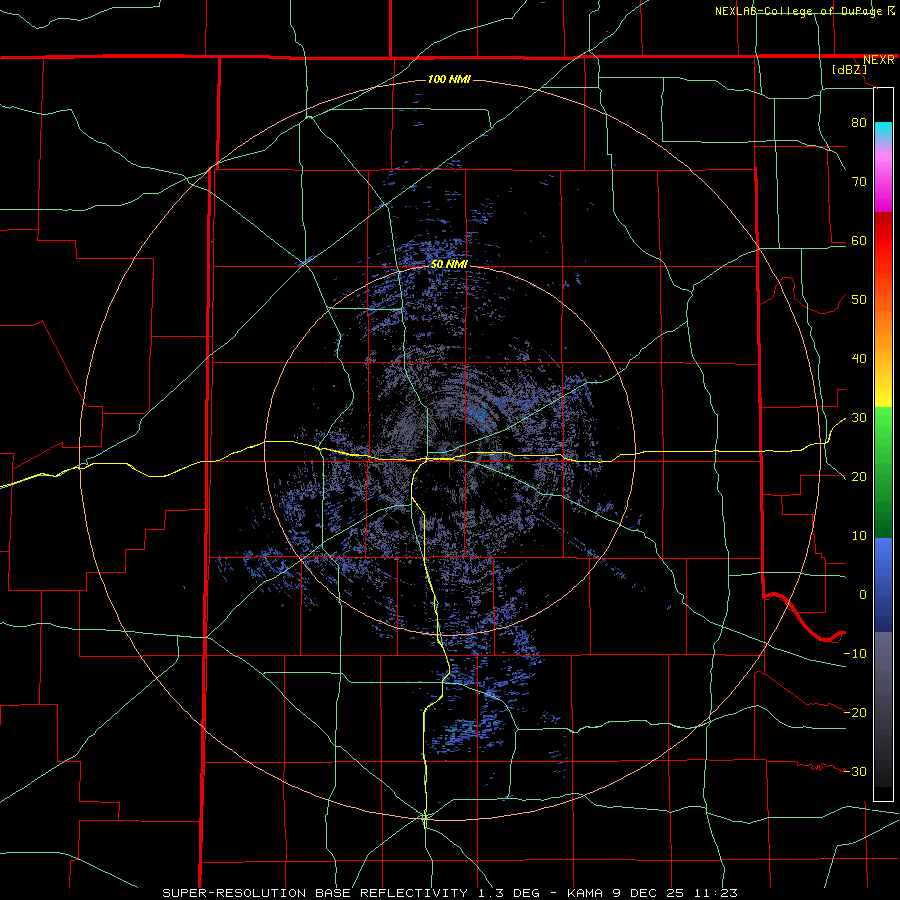Click the -30 value on the dBZ scale

(x=856, y=772)
